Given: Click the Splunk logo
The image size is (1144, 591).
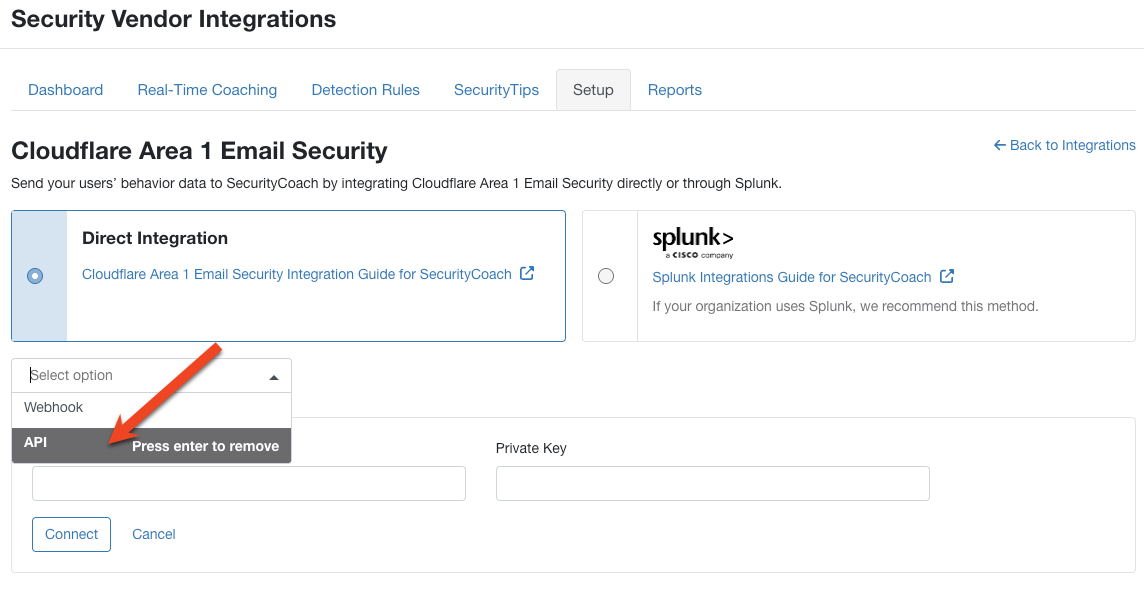Looking at the screenshot, I should coord(692,241).
